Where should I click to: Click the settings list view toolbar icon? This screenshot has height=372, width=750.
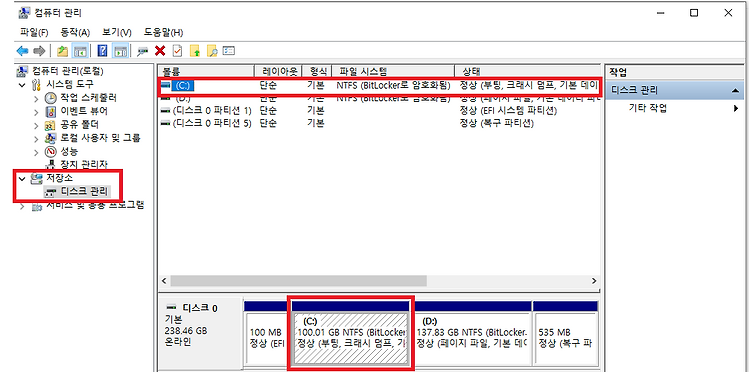229,51
